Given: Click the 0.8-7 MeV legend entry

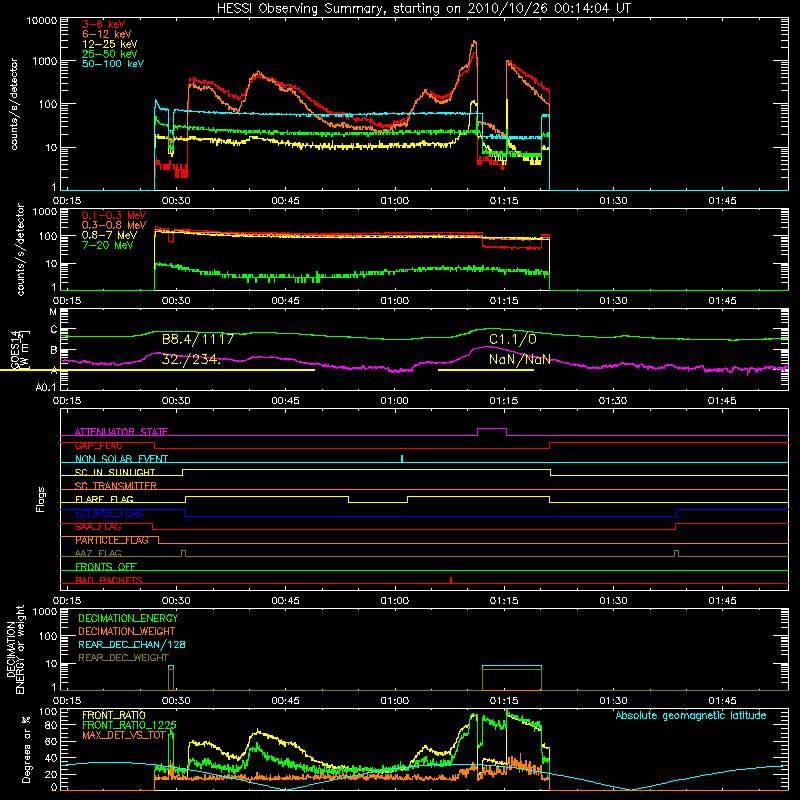Looking at the screenshot, I should click(x=109, y=235).
